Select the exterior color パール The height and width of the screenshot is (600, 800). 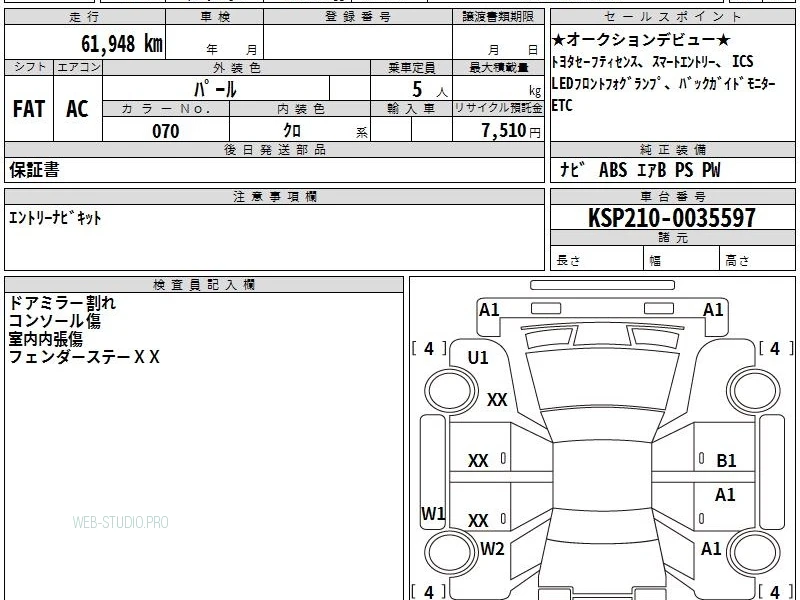pyautogui.click(x=215, y=89)
